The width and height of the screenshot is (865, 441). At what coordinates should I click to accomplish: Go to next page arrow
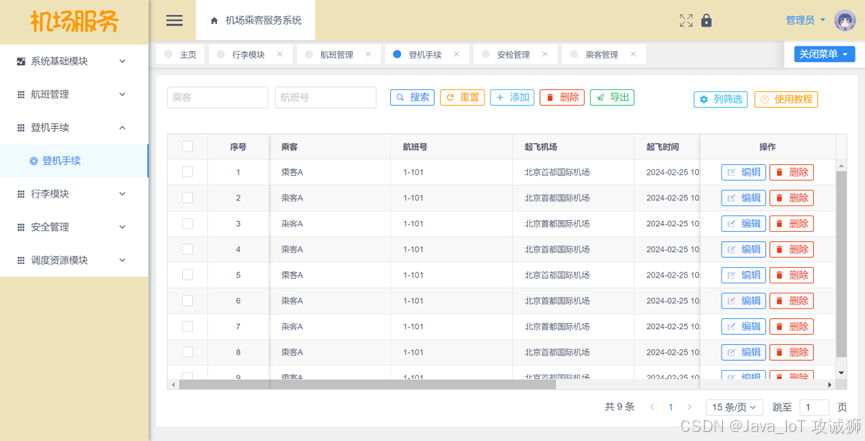point(690,407)
